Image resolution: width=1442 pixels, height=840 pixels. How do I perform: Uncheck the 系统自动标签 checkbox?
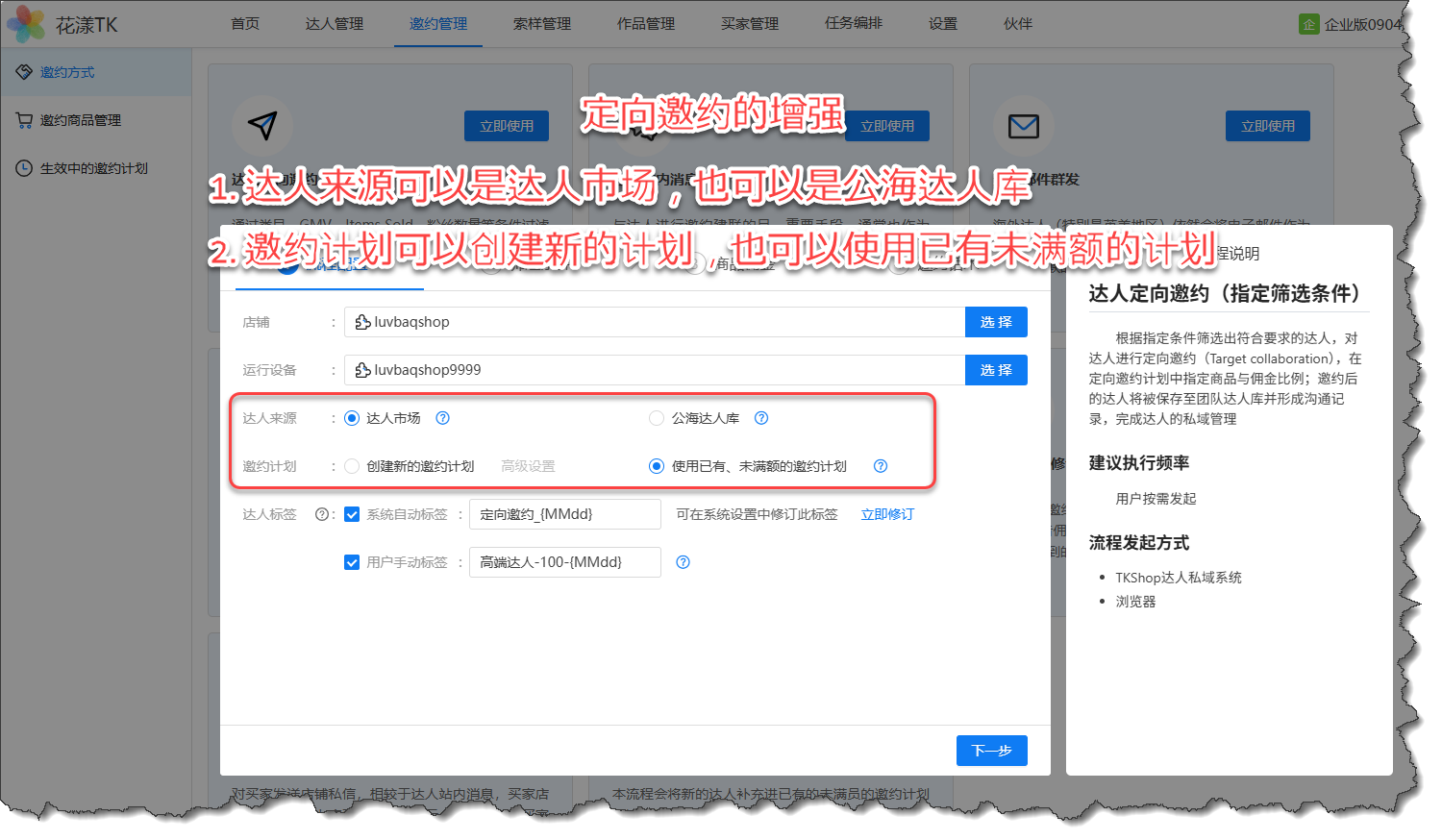[x=352, y=514]
